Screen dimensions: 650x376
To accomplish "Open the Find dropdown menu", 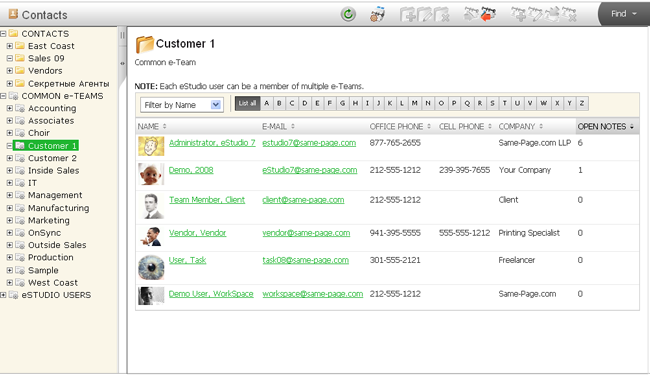I will [623, 14].
